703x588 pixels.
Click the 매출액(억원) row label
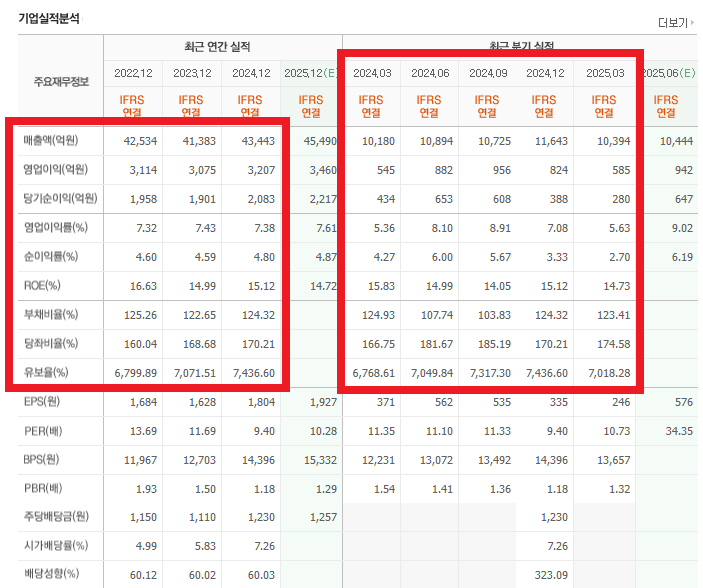(51, 140)
